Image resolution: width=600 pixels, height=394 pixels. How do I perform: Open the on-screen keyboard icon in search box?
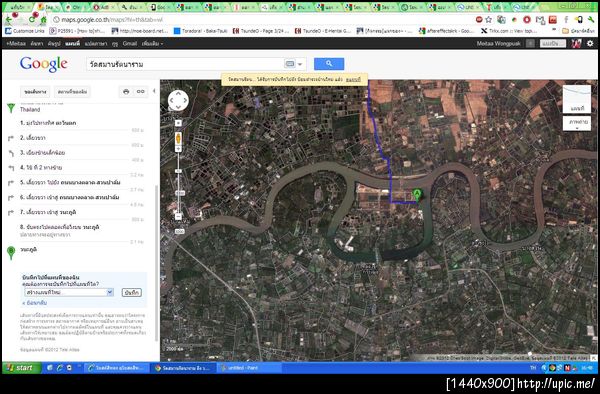290,64
